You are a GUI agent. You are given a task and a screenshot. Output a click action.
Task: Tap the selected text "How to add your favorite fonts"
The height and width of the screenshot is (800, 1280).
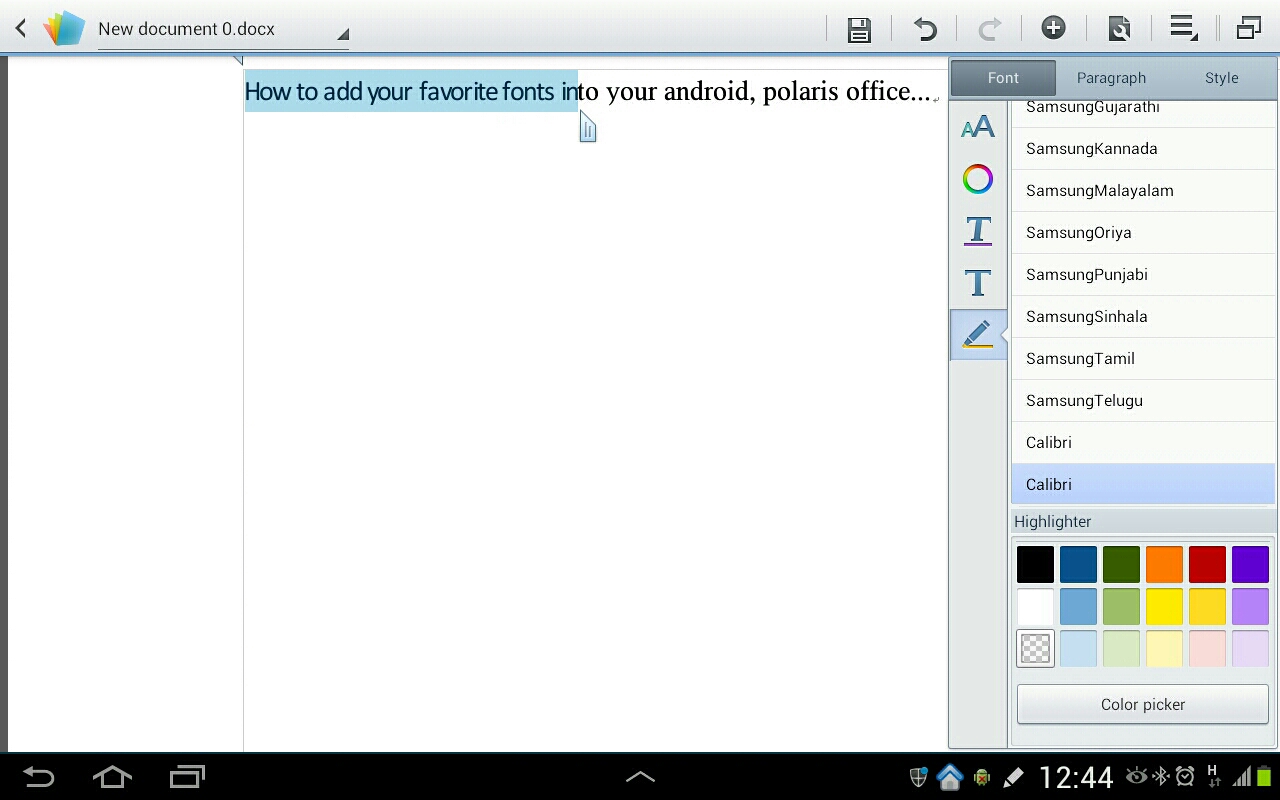coord(399,91)
